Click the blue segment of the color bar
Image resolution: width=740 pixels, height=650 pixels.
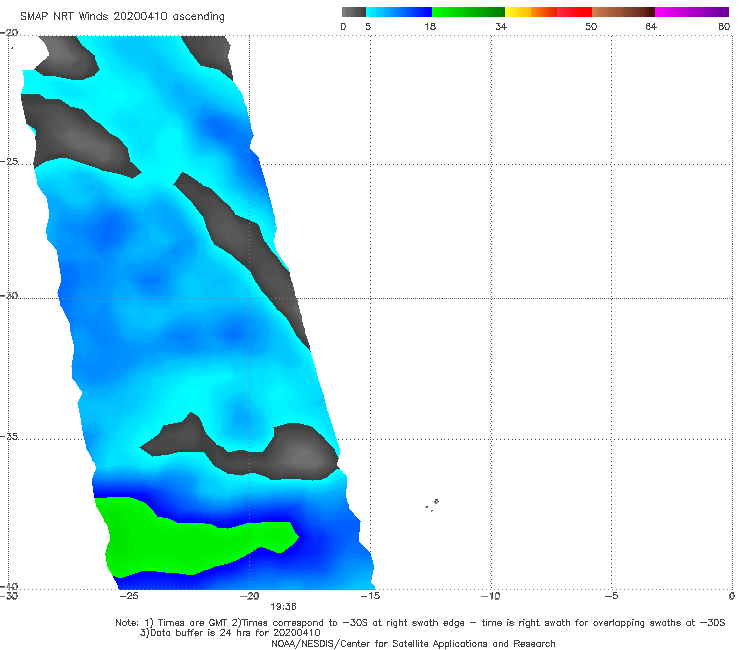click(x=399, y=12)
